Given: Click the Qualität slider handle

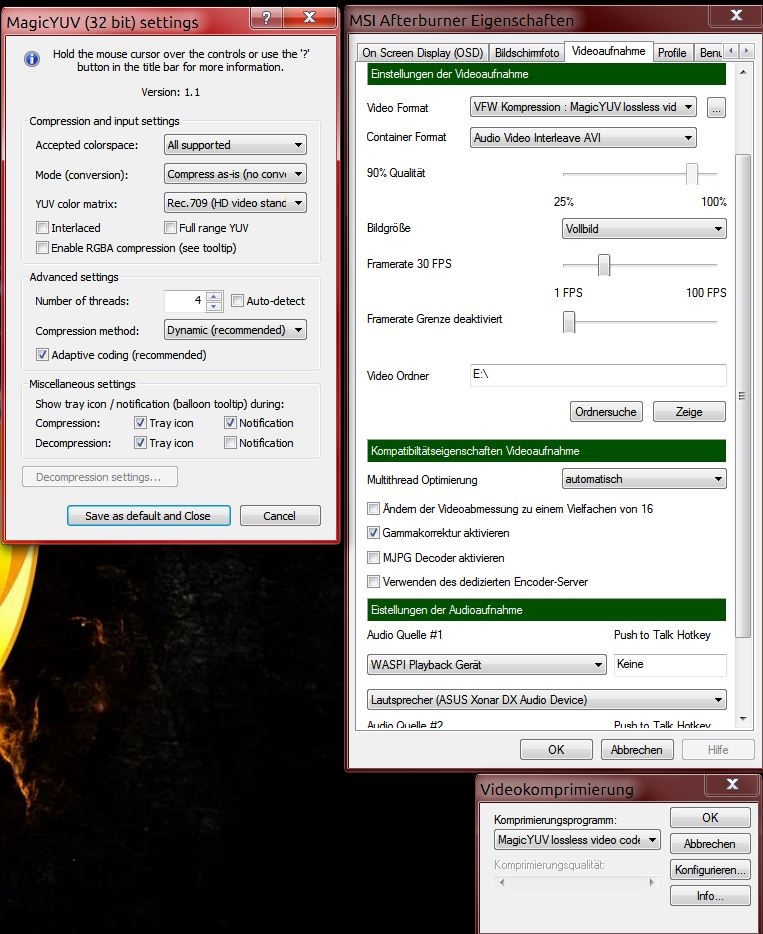Looking at the screenshot, I should [x=692, y=174].
